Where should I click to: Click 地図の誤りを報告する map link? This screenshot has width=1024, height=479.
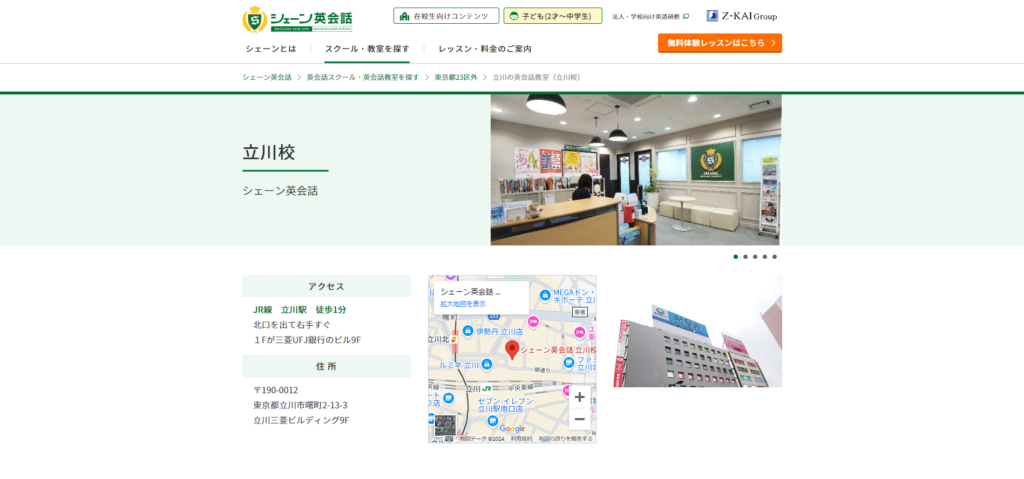566,438
